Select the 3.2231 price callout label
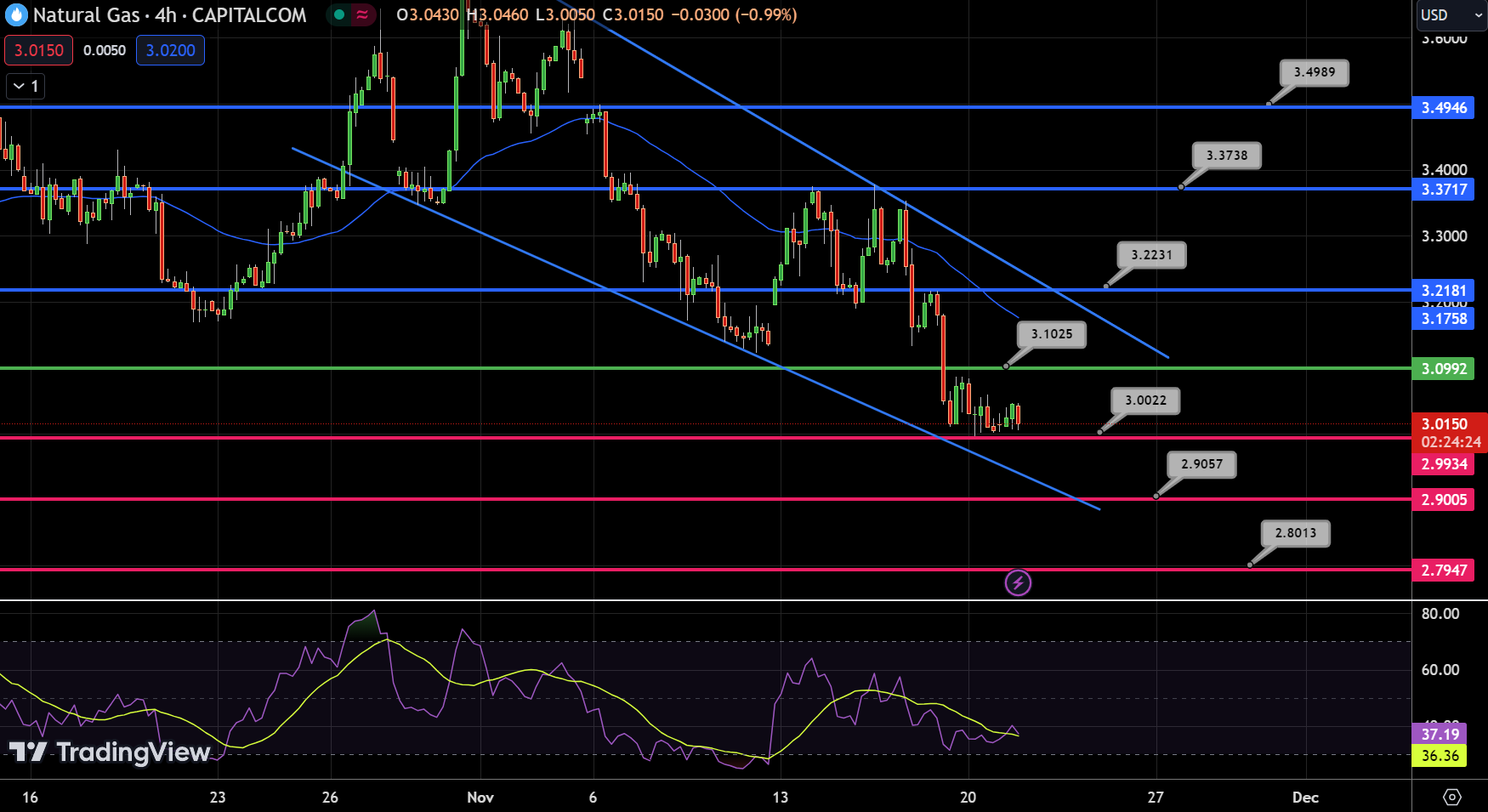This screenshot has height=812, width=1488. 1151,255
